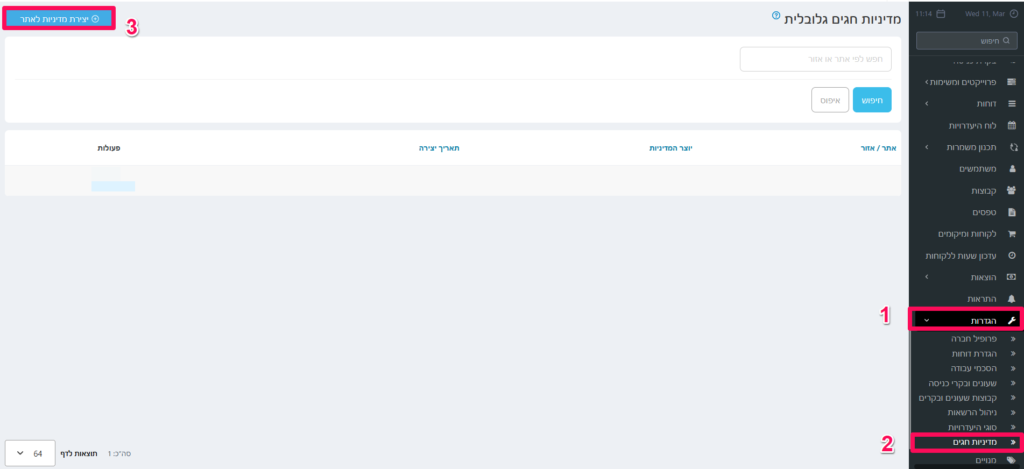1024x469 pixels.
Task: Click the shopping cart icon for לקוחות ומיקומים
Action: (1011, 234)
